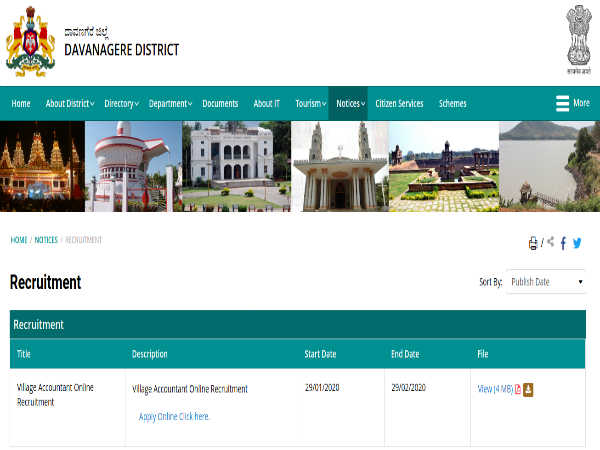The image size is (600, 450).
Task: Expand the Directory menu
Action: [121, 104]
